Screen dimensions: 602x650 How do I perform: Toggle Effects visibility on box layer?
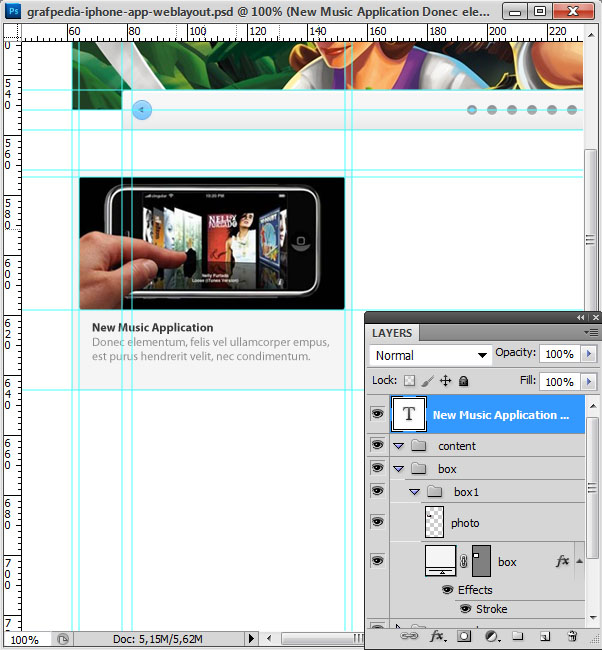point(447,589)
